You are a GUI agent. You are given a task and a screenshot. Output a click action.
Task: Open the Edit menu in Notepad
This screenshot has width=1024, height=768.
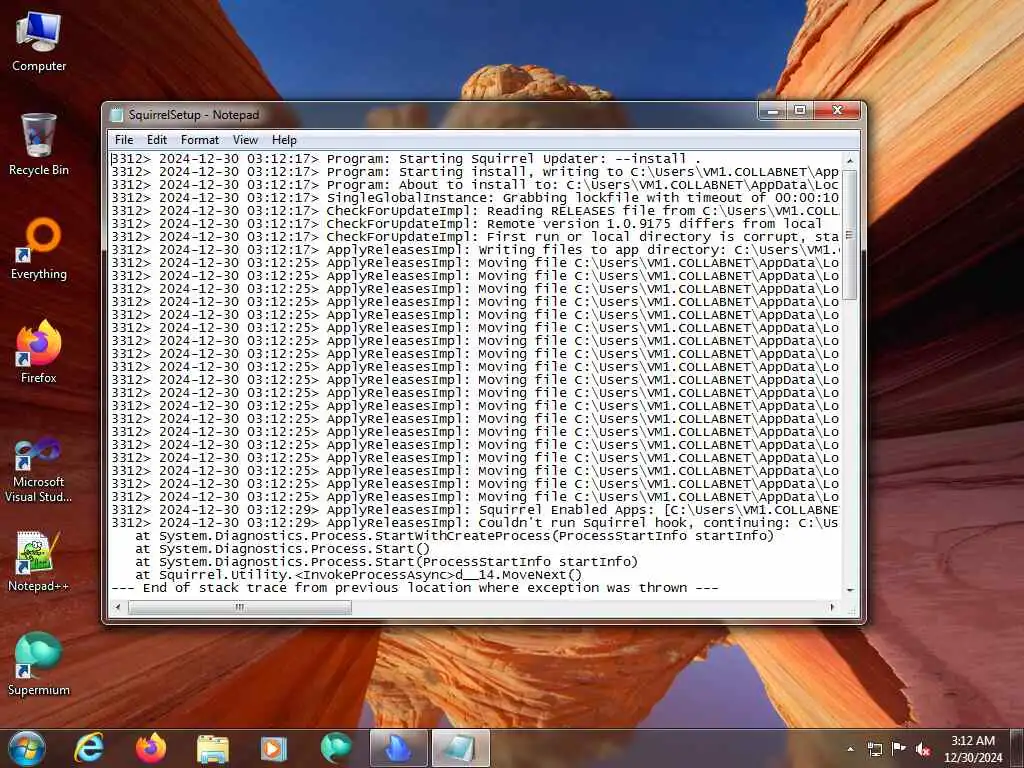point(157,140)
